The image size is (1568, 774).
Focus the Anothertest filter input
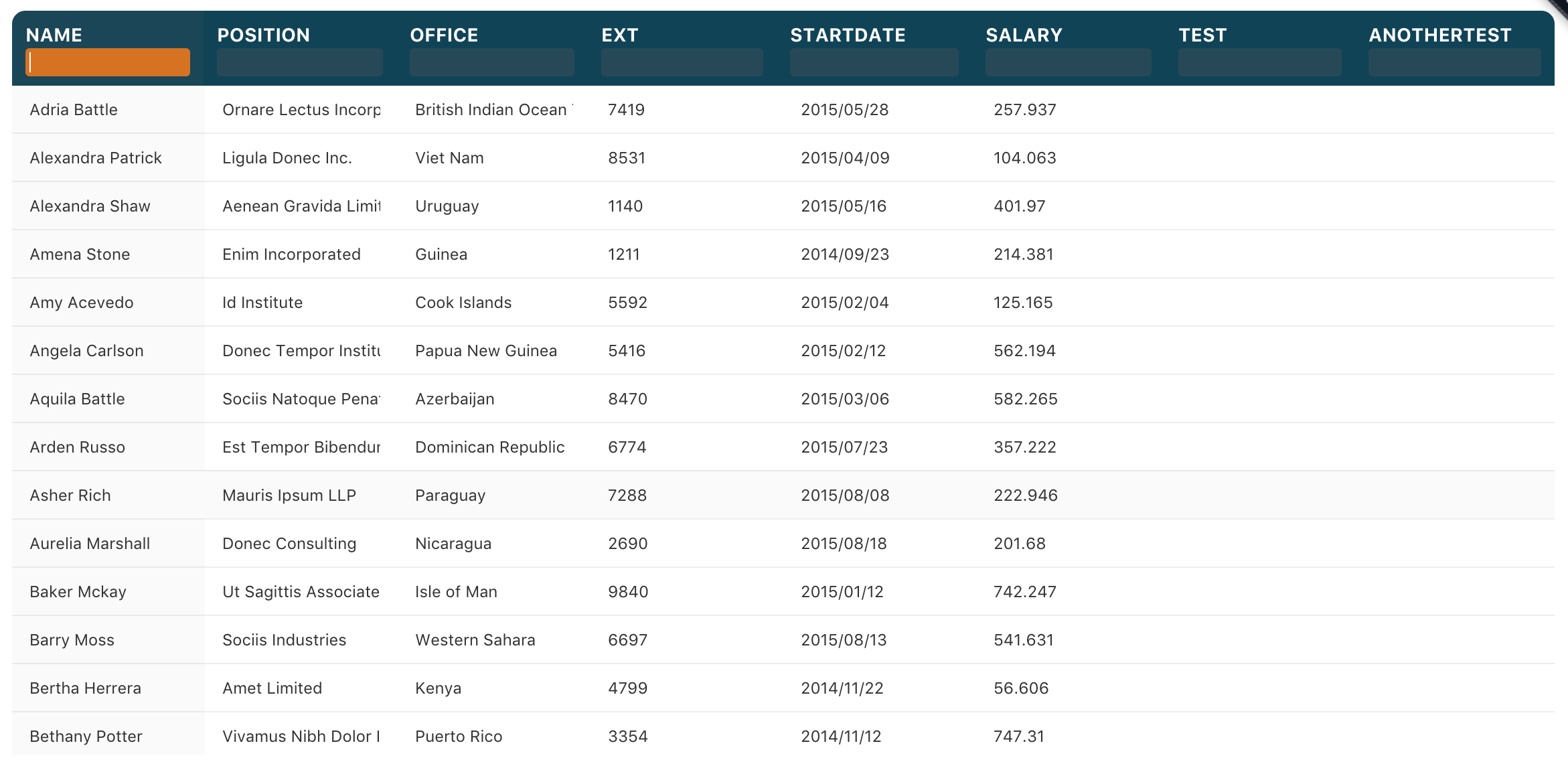tap(1454, 62)
